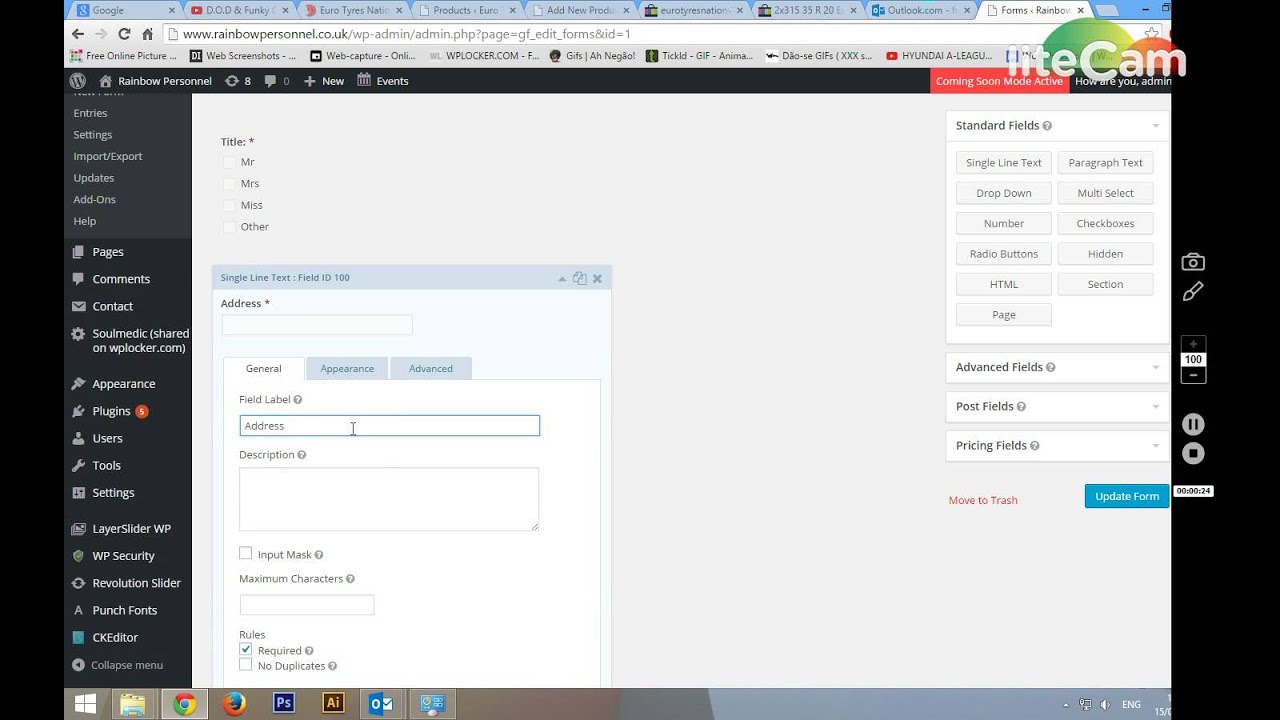Image resolution: width=1280 pixels, height=720 pixels.
Task: Open Chrome home page icon
Action: pos(147,34)
